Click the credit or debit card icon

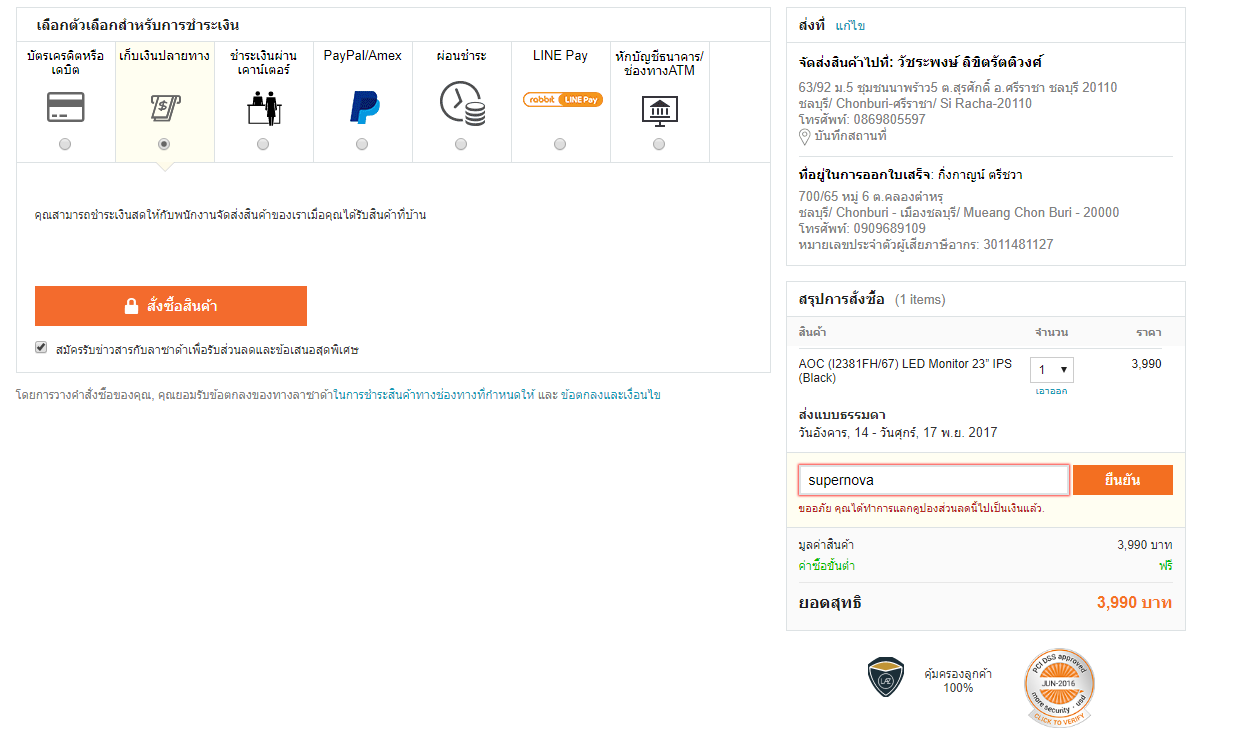point(65,106)
